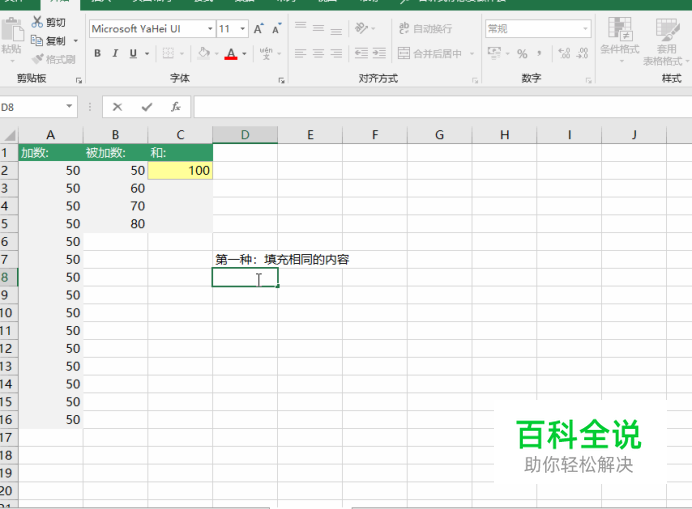Set top vertical alignment
Screen dimensions: 692x509
301,28
